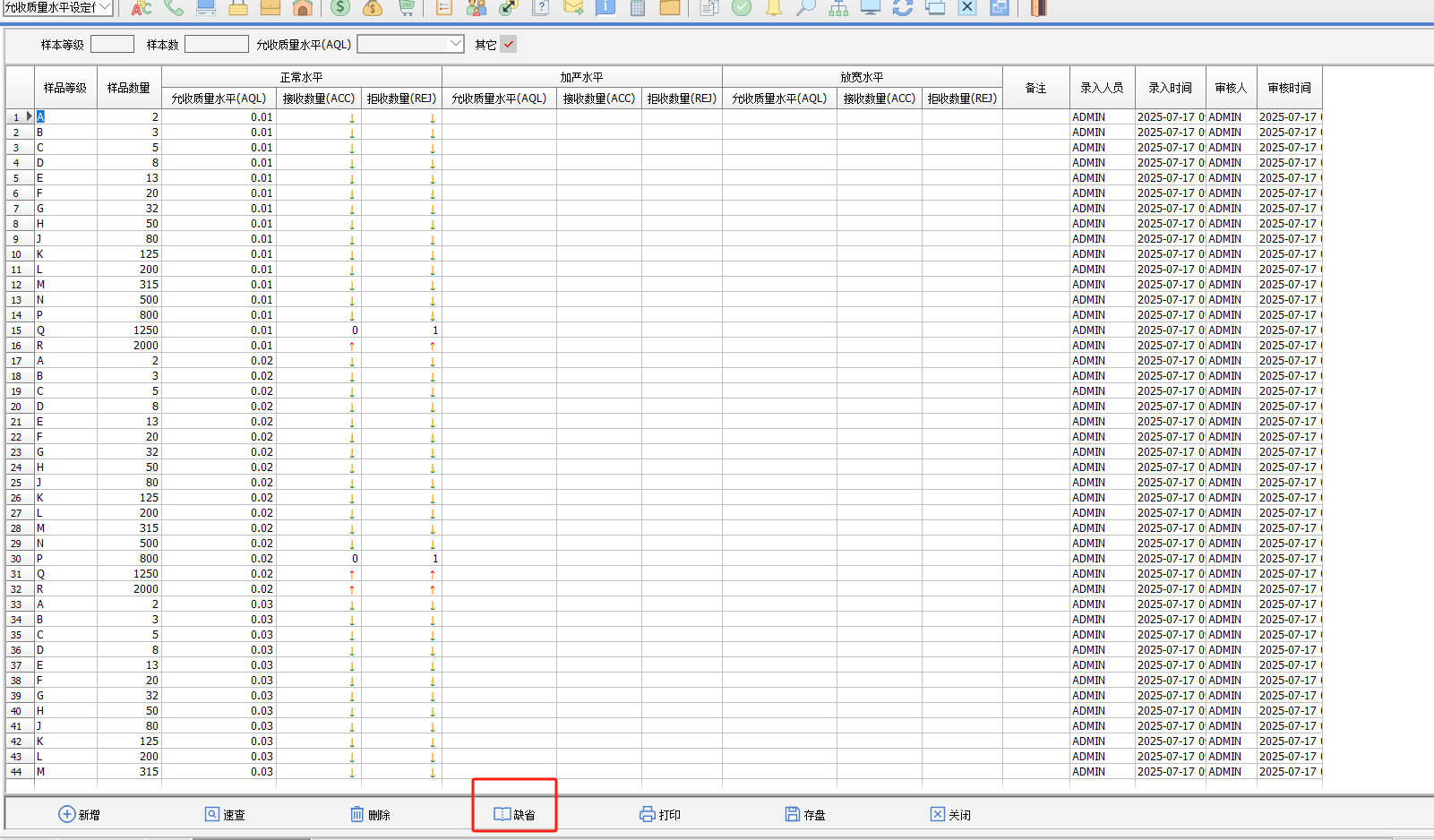This screenshot has height=840, width=1434.
Task: Click the 样本数 input field
Action: [216, 44]
